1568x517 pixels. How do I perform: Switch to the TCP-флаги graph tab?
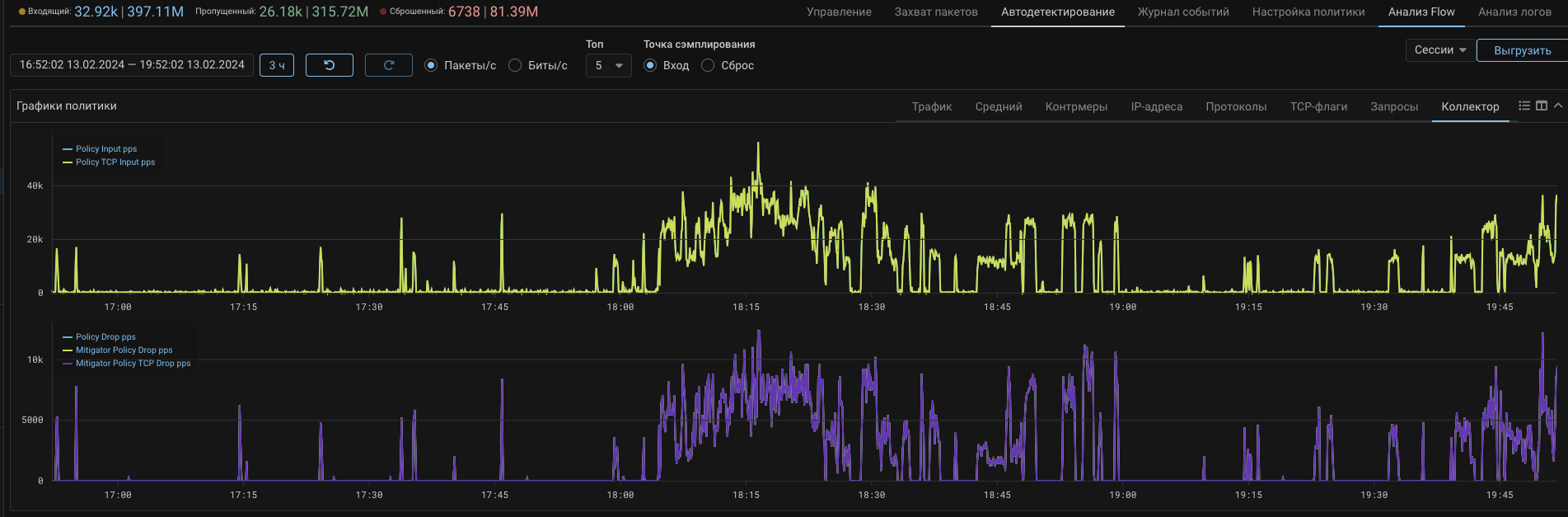1318,106
